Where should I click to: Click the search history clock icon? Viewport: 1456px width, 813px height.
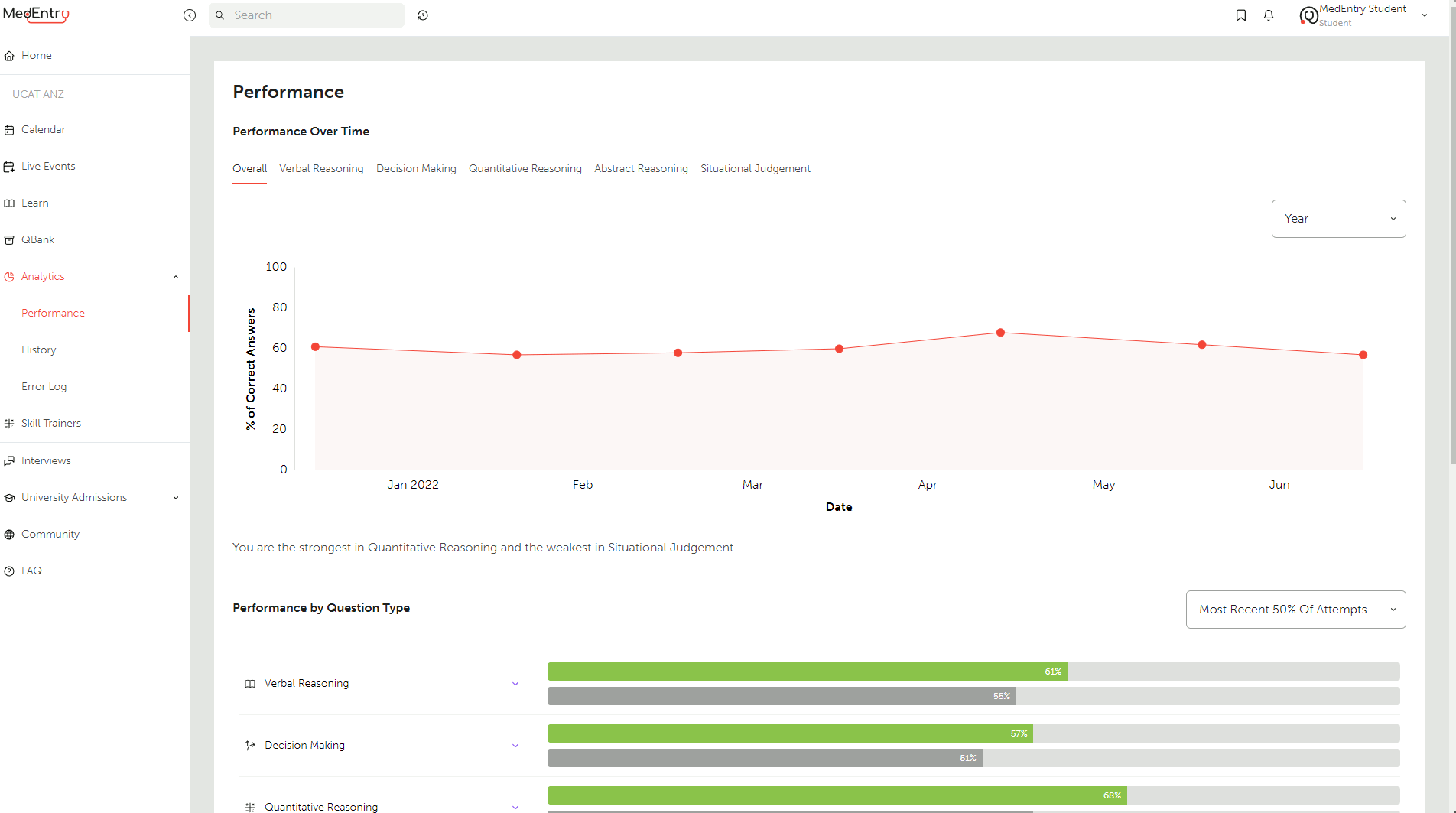(x=423, y=15)
